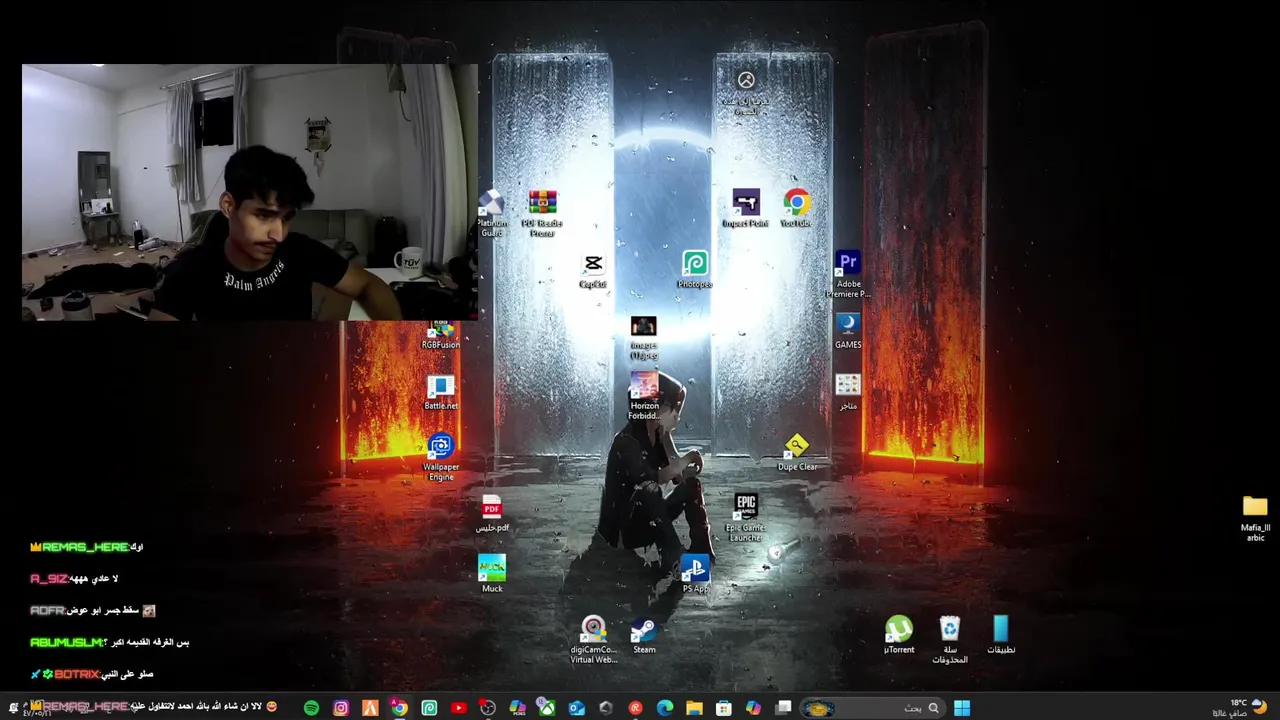The height and width of the screenshot is (720, 1280).
Task: Open the متاجر folder on the desktop
Action: (848, 392)
